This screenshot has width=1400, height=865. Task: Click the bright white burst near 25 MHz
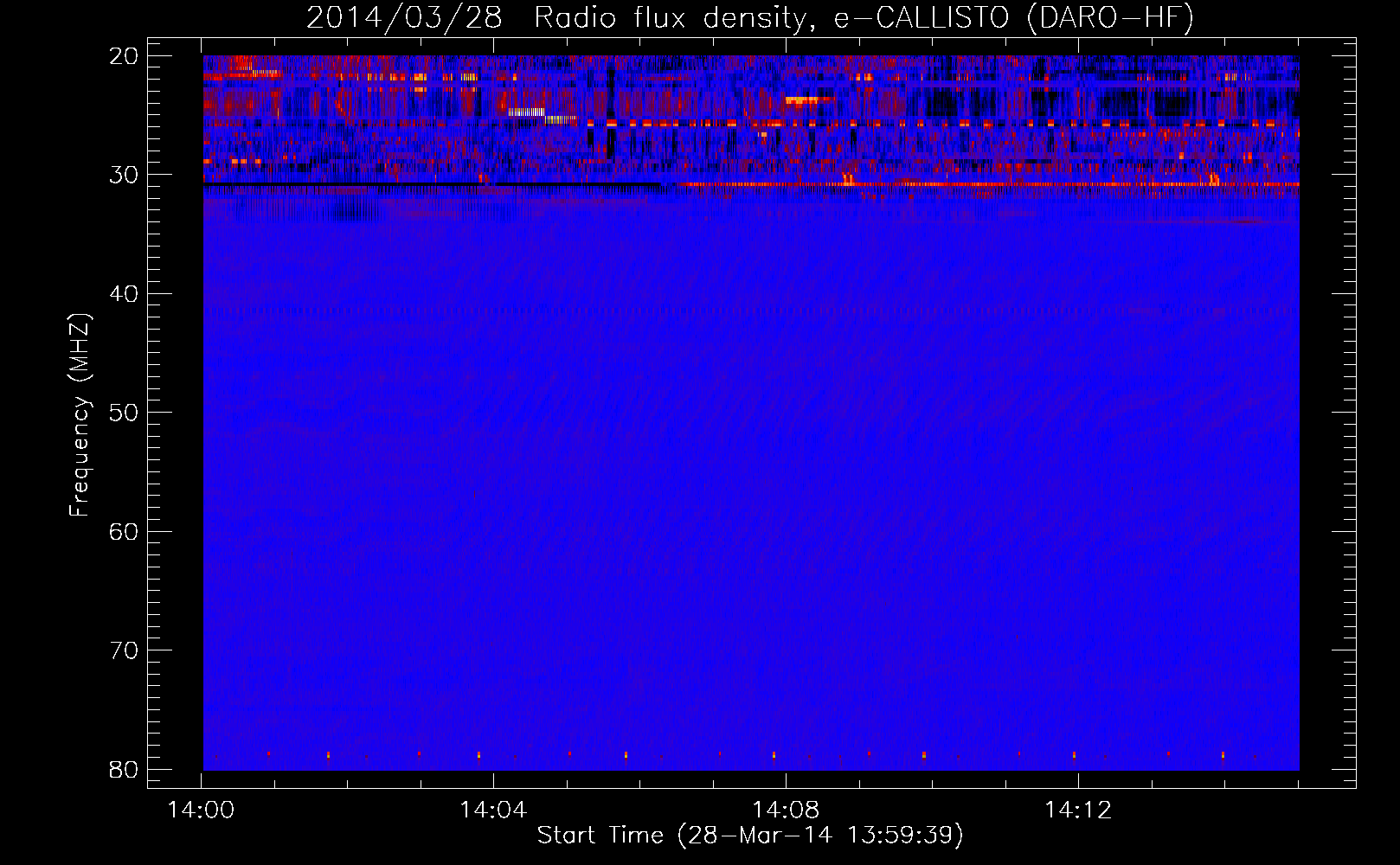coord(526,112)
